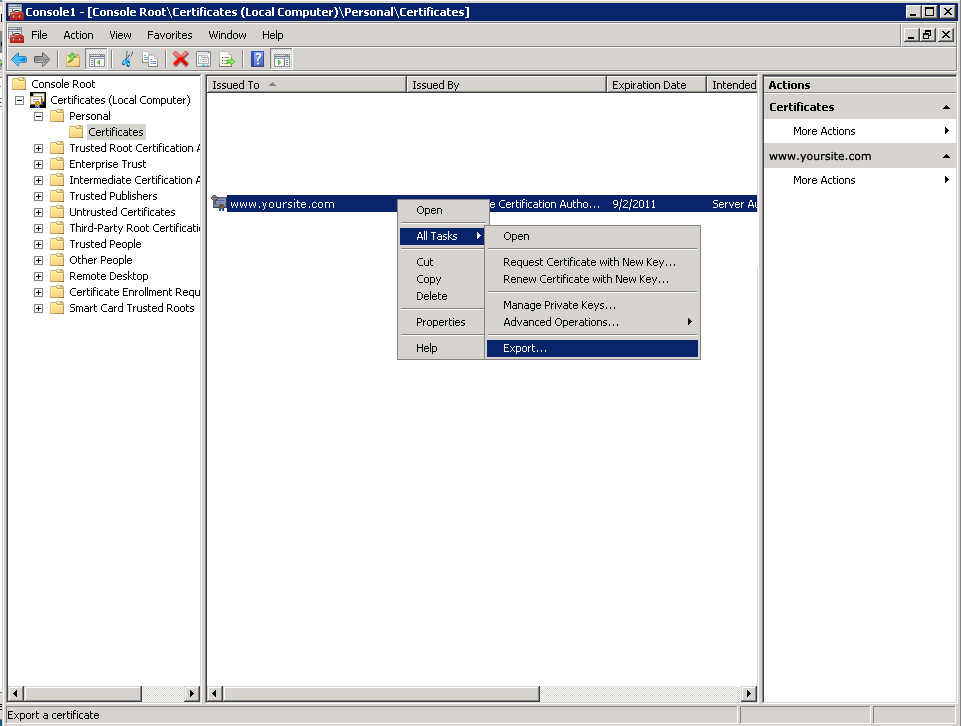The height and width of the screenshot is (726, 961).
Task: Open the Help menu in menu bar
Action: pos(273,35)
